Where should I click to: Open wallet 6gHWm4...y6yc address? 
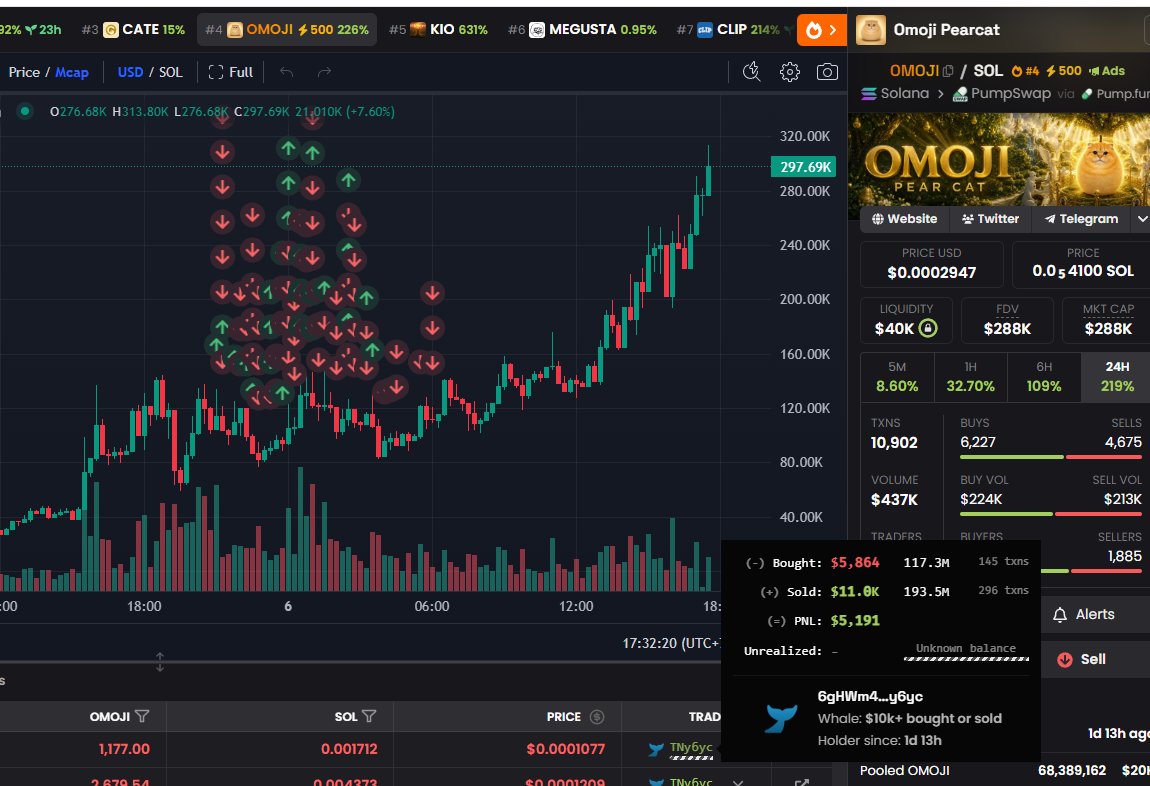[870, 697]
